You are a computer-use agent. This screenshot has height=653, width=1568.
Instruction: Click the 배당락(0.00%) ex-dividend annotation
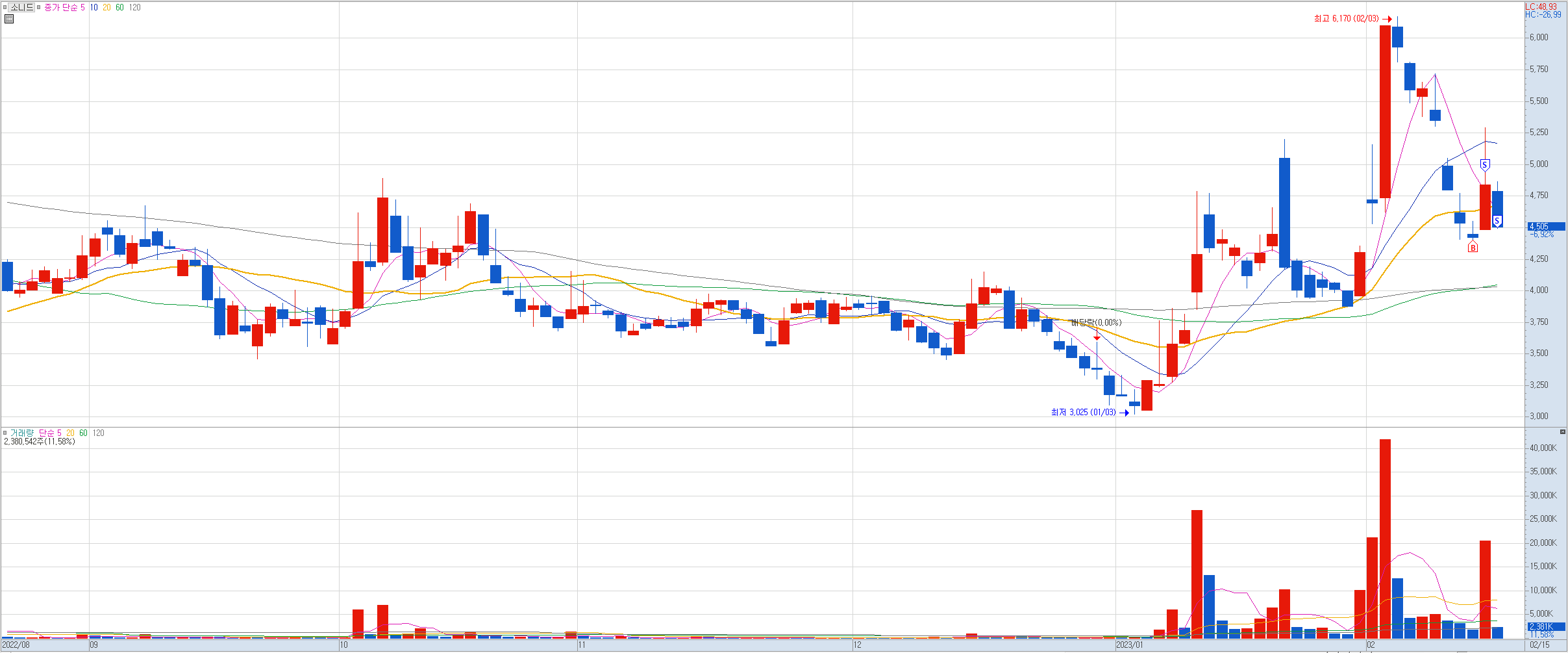coord(1096,322)
